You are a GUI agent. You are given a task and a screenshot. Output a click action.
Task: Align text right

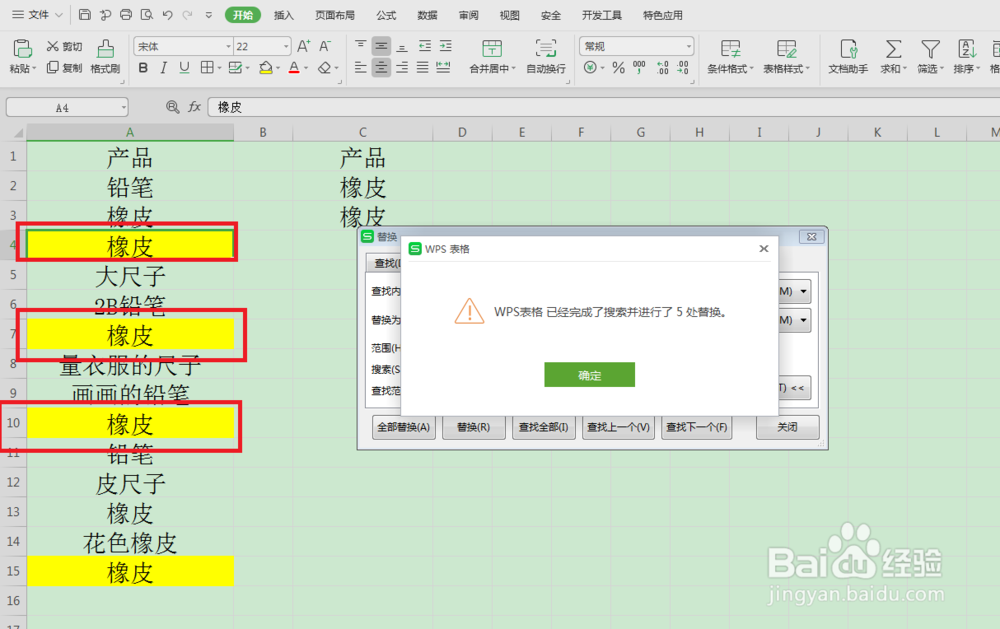pyautogui.click(x=402, y=67)
